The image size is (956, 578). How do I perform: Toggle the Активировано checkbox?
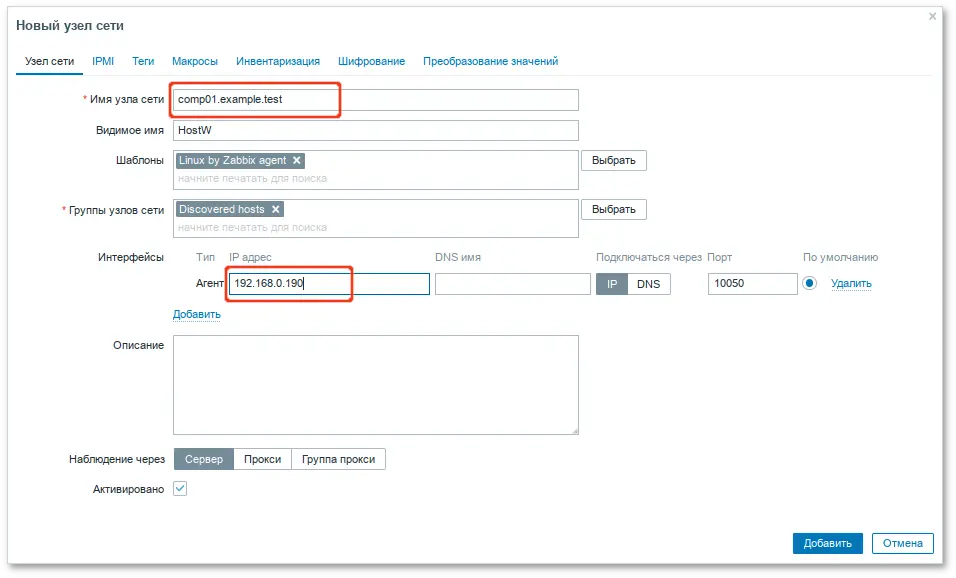(179, 488)
